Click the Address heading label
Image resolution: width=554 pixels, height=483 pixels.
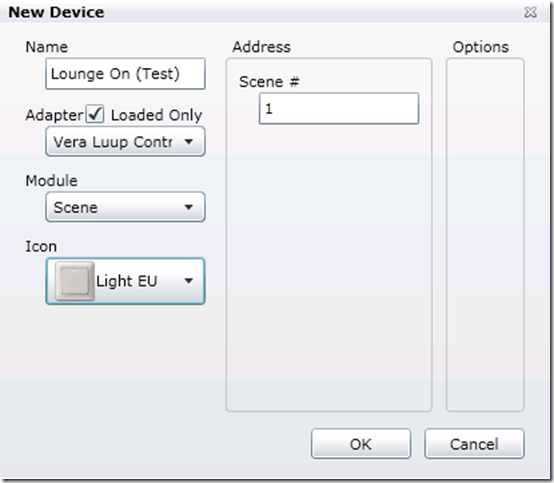pos(261,47)
